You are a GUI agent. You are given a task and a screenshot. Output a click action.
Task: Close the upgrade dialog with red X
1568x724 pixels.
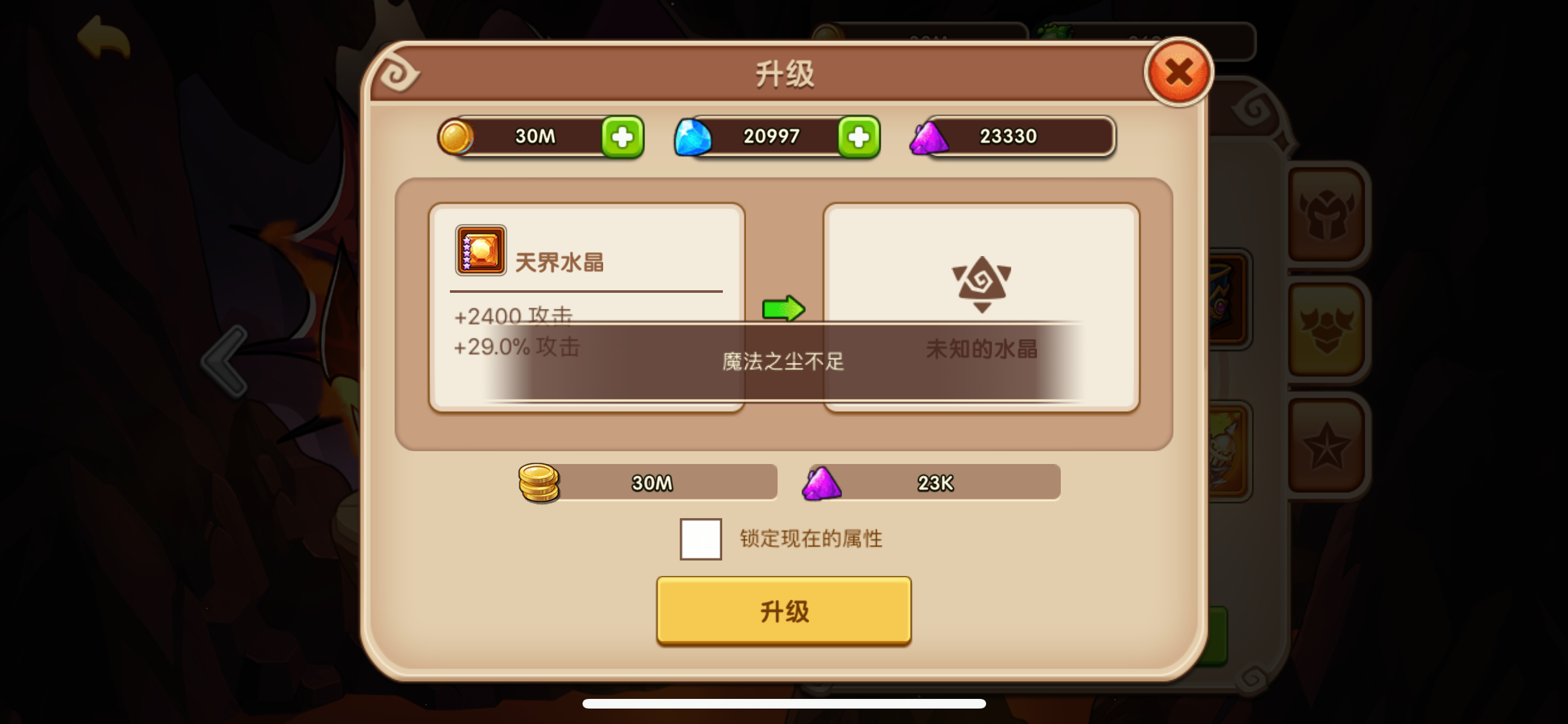(x=1178, y=72)
